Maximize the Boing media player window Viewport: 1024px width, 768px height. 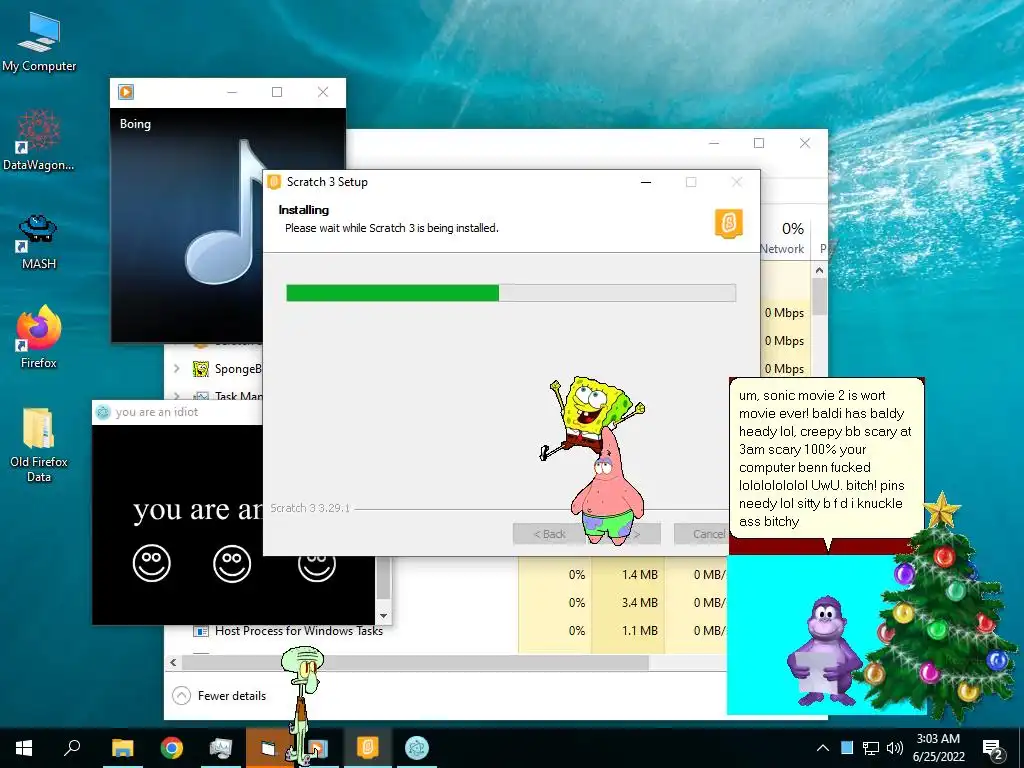click(x=277, y=92)
